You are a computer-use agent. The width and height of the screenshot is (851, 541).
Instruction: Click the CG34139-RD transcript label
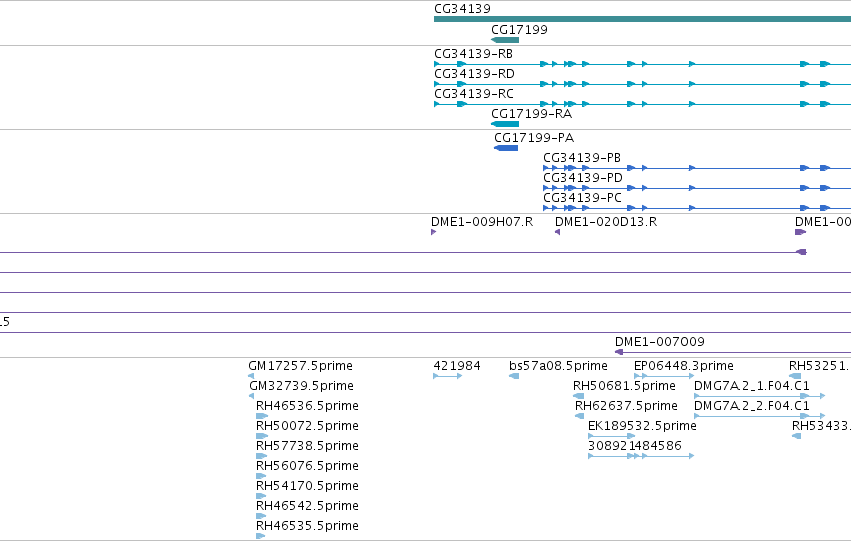coord(474,74)
